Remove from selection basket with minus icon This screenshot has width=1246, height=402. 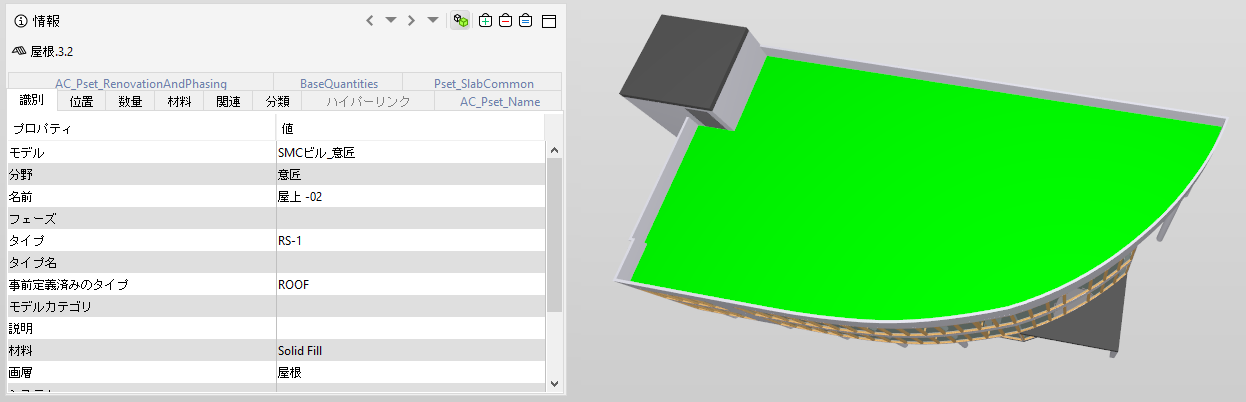pos(506,20)
